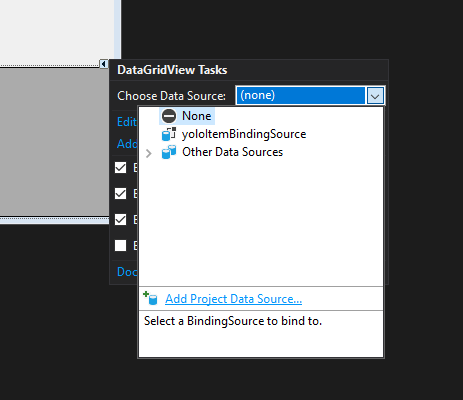Click the add data source plus icon
This screenshot has width=463, height=400.
(150, 298)
